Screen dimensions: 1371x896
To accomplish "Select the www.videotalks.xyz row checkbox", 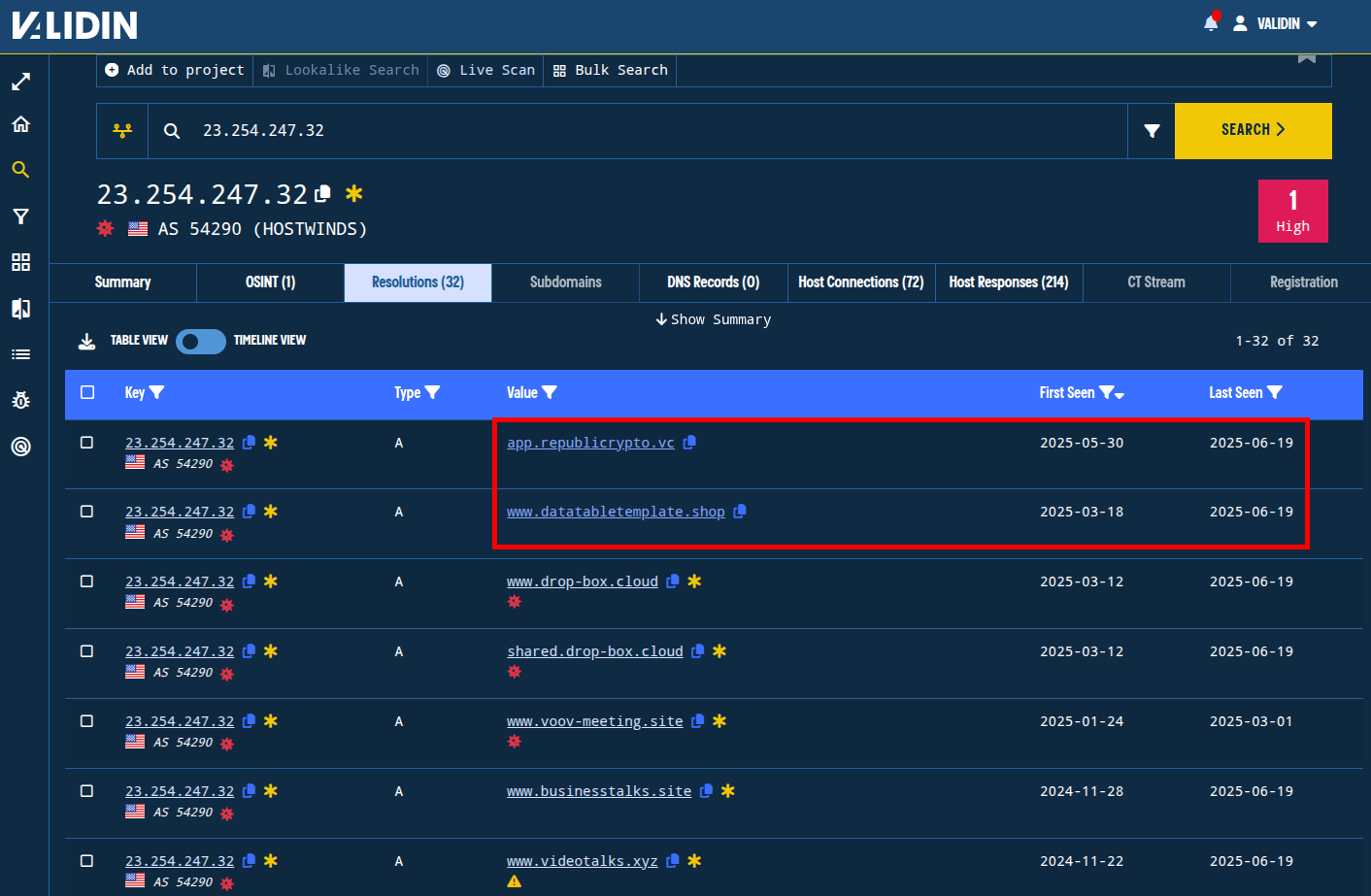I will [x=86, y=861].
